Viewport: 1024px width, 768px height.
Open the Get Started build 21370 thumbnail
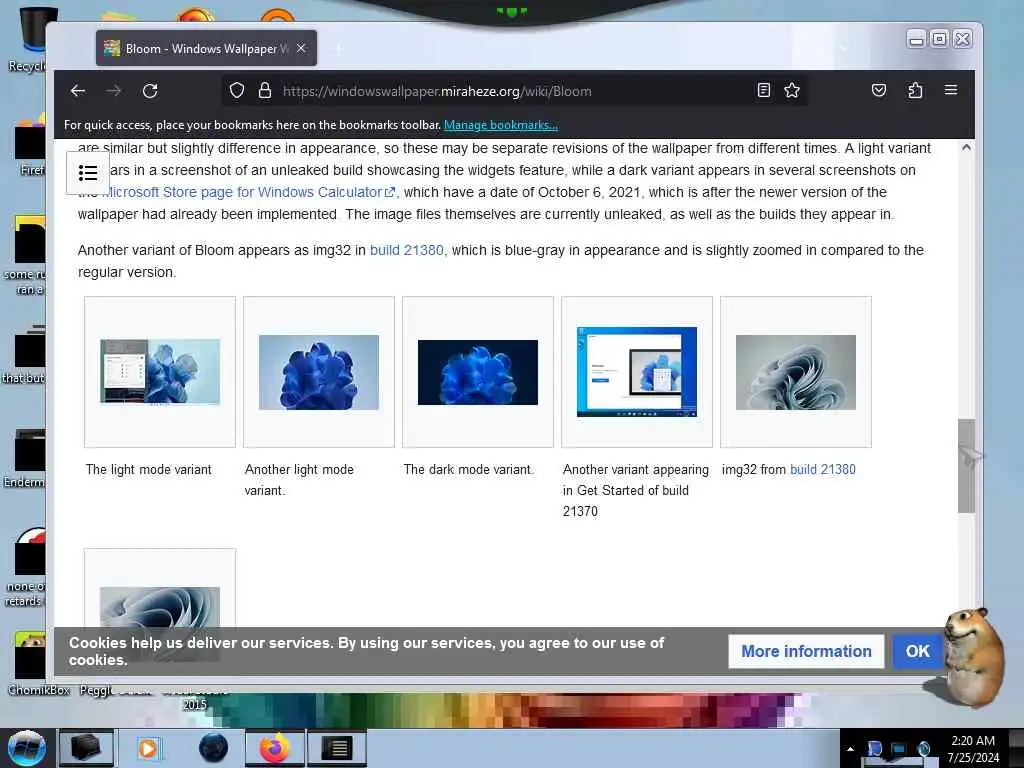[637, 372]
